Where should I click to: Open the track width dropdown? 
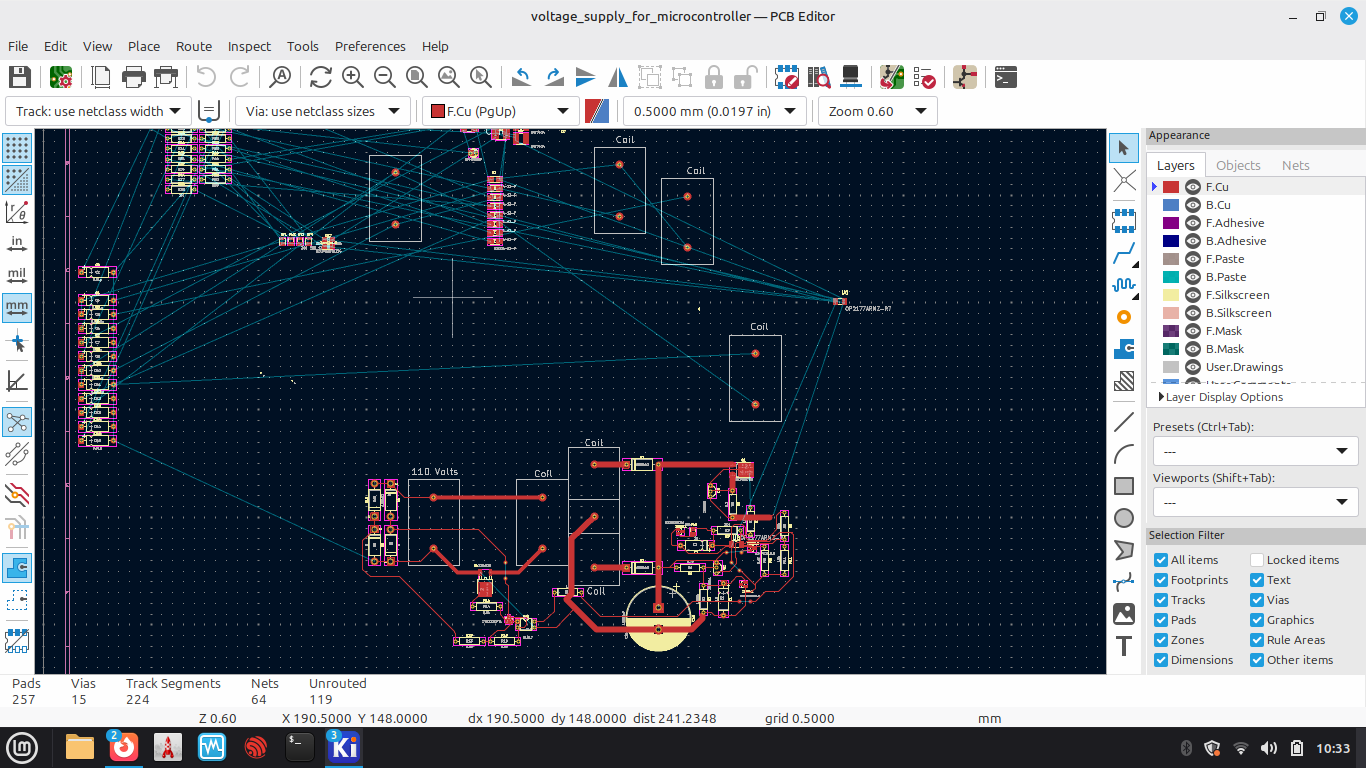98,111
